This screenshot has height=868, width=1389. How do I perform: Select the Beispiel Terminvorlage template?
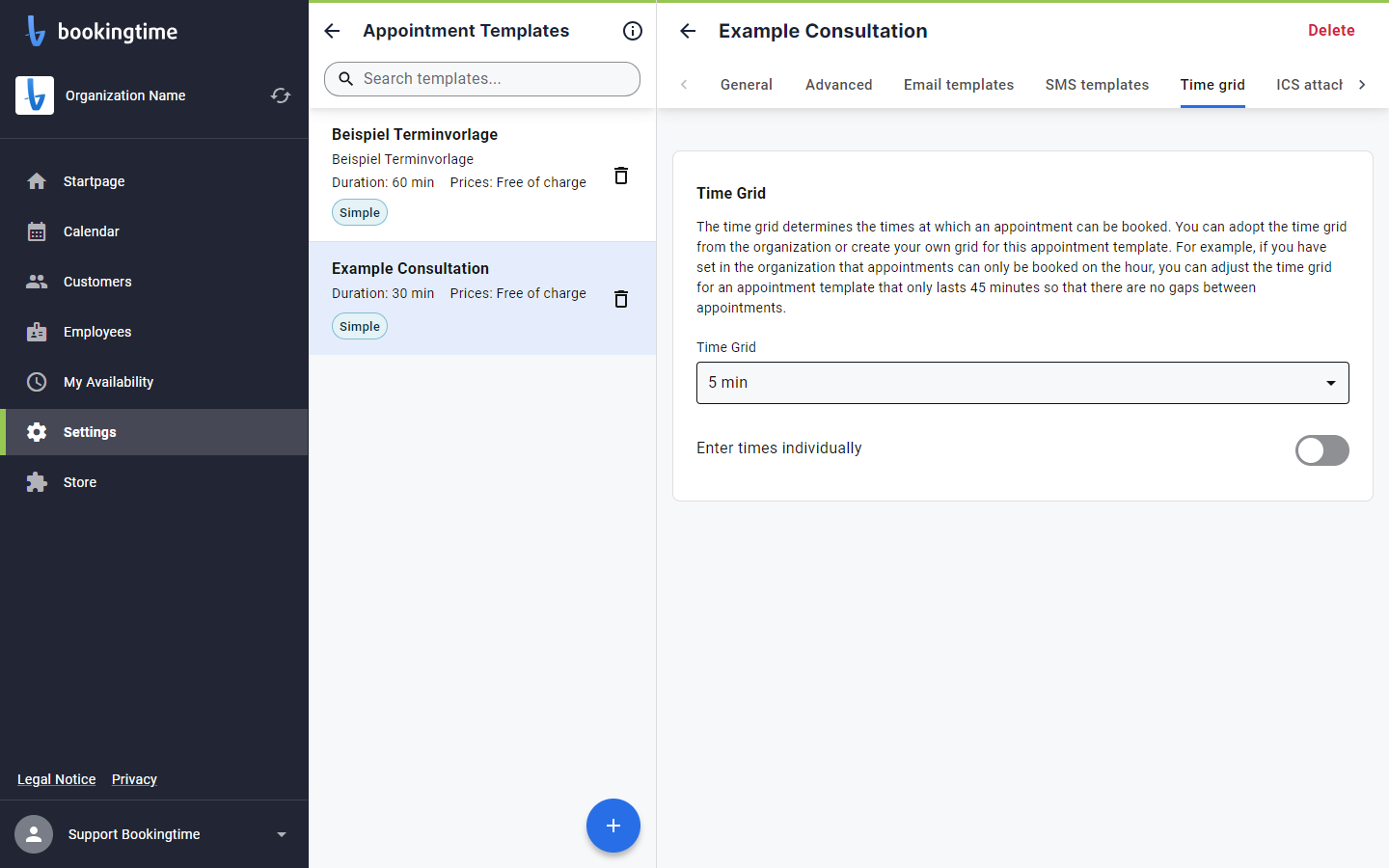click(482, 175)
